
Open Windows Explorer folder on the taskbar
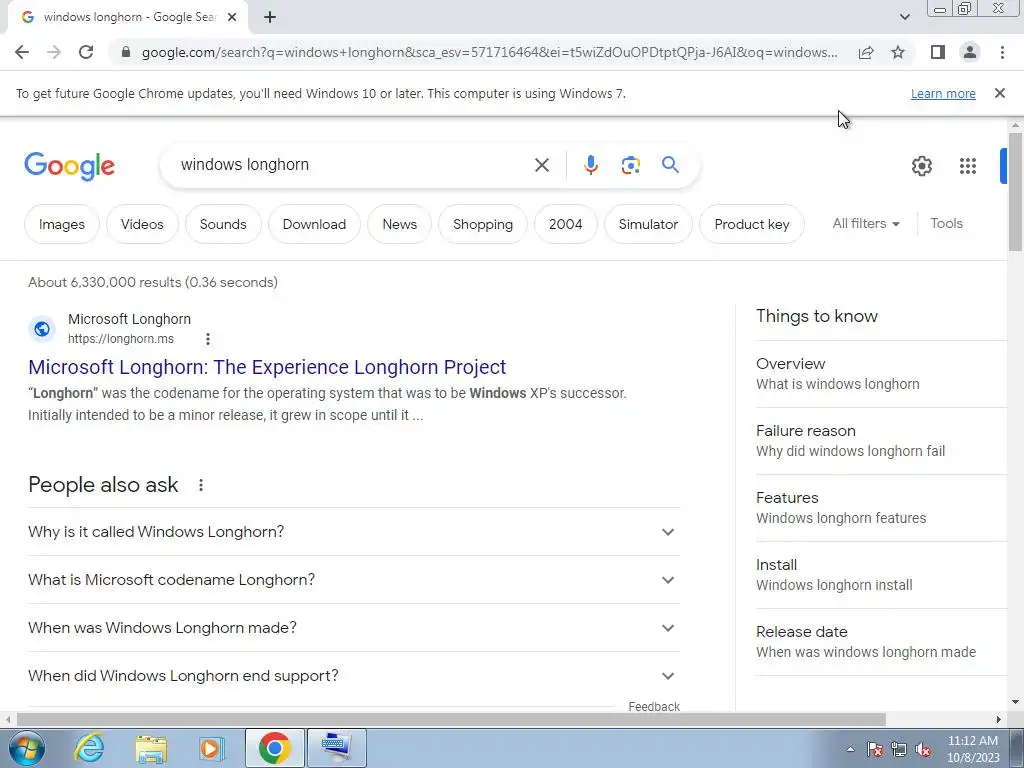(151, 748)
